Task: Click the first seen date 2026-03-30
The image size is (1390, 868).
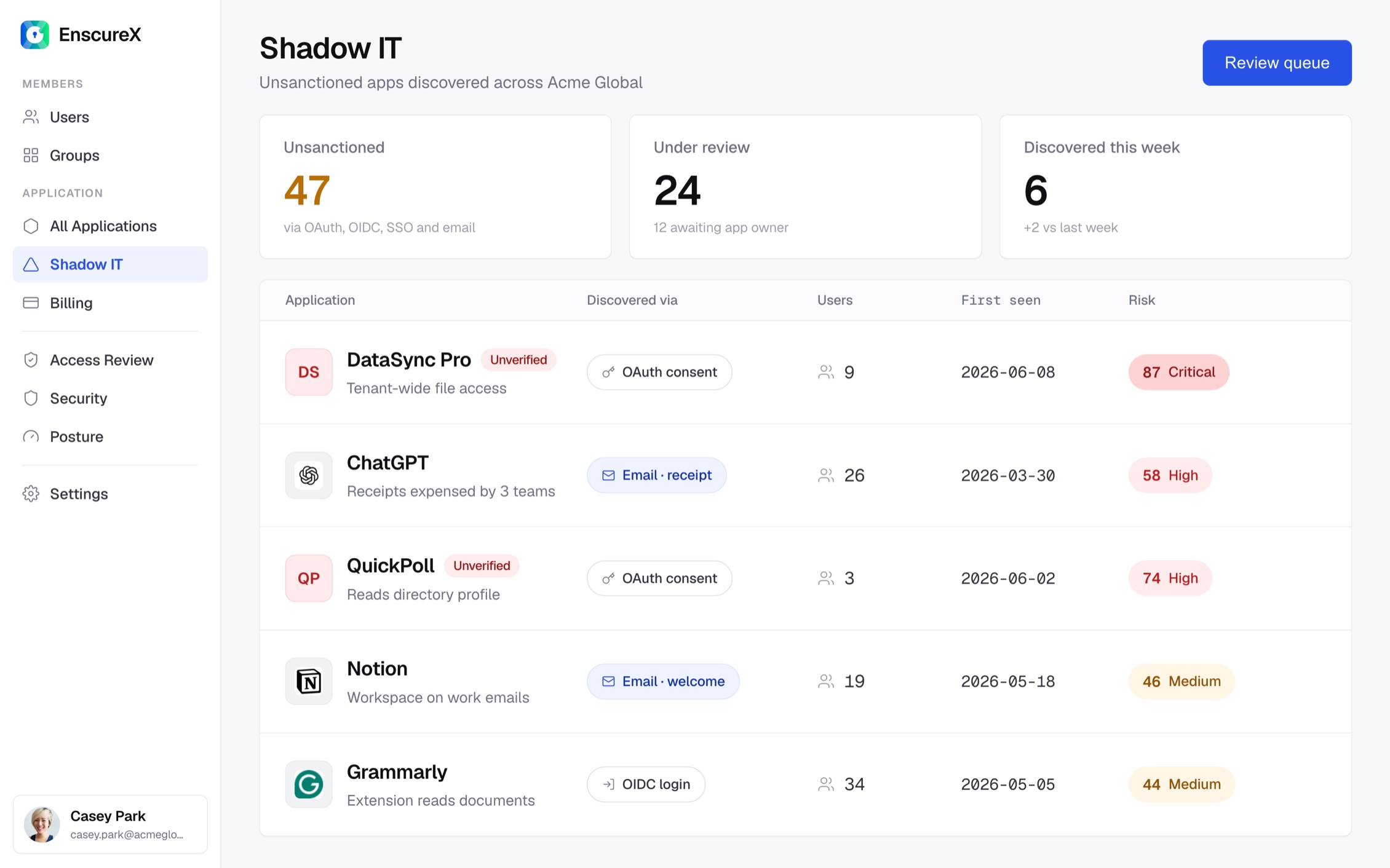Action: 1007,475
